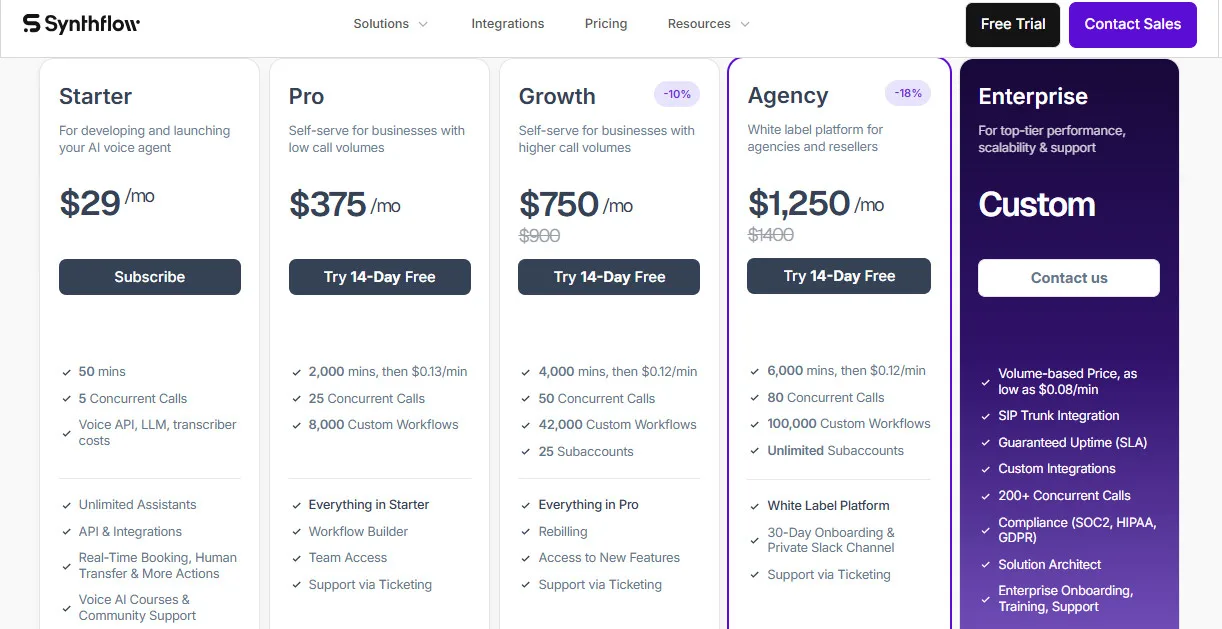This screenshot has width=1222, height=629.
Task: Click Contact Sales in the header
Action: point(1132,24)
